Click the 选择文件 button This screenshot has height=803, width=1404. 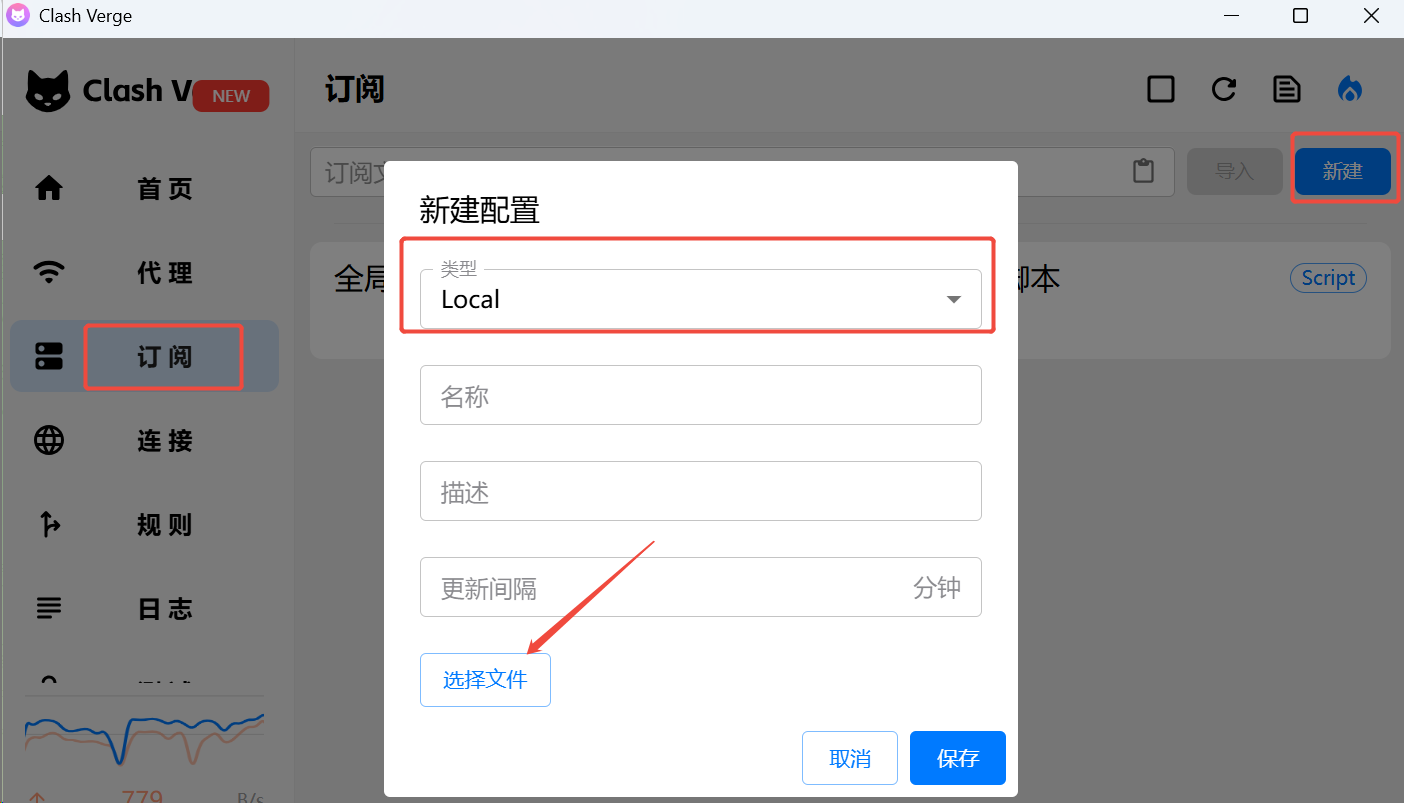tap(485, 680)
